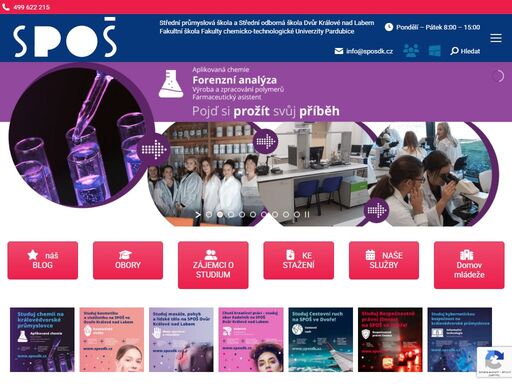Select the last slider dot
The width and height of the screenshot is (512, 384).
(x=297, y=214)
